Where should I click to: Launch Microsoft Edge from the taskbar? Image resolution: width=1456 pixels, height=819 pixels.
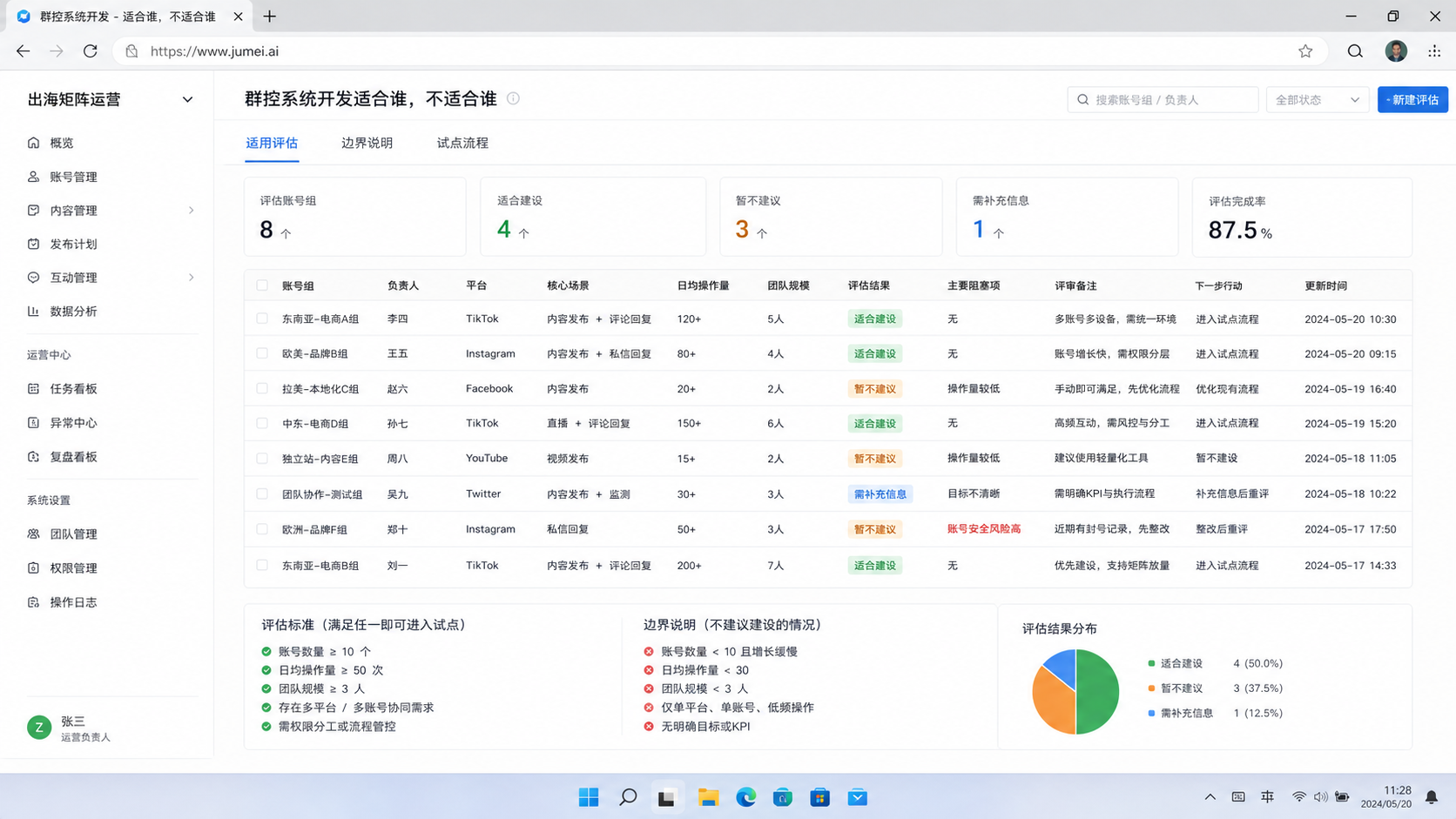tap(745, 797)
